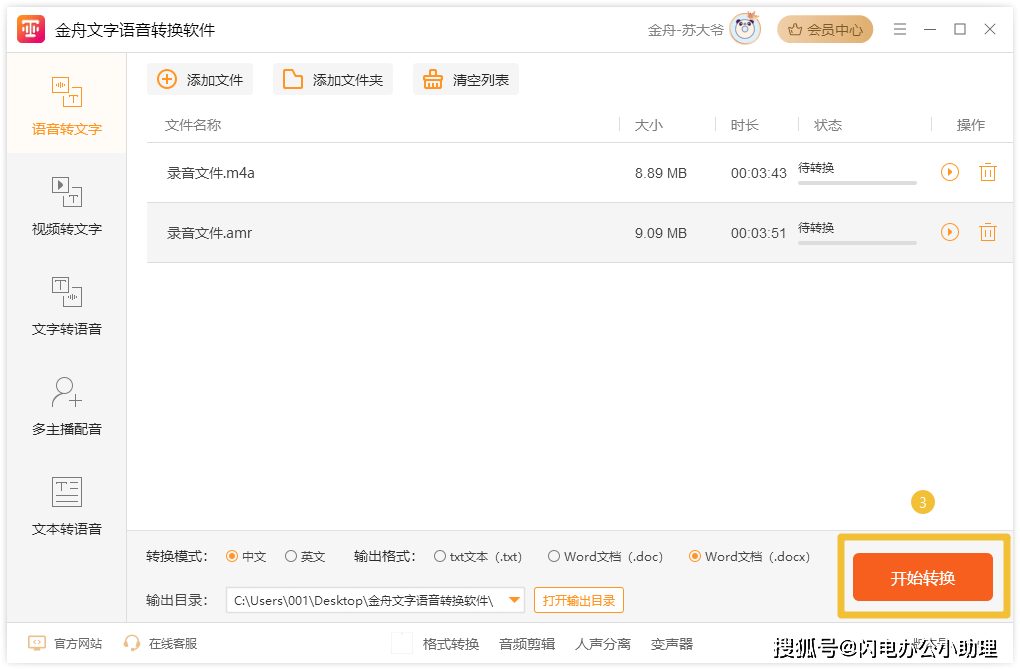This screenshot has width=1020, height=670.
Task: Click the 打开输出目录 button
Action: tap(579, 600)
